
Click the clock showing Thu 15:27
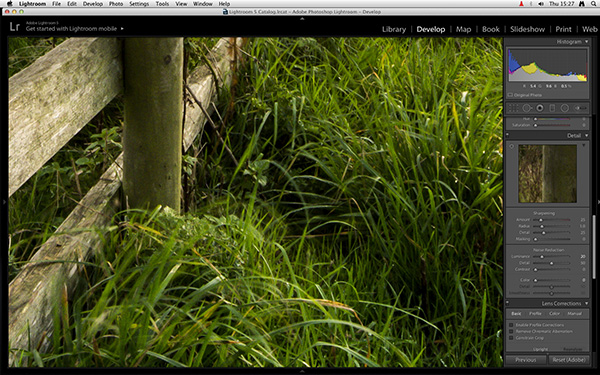coord(561,3)
